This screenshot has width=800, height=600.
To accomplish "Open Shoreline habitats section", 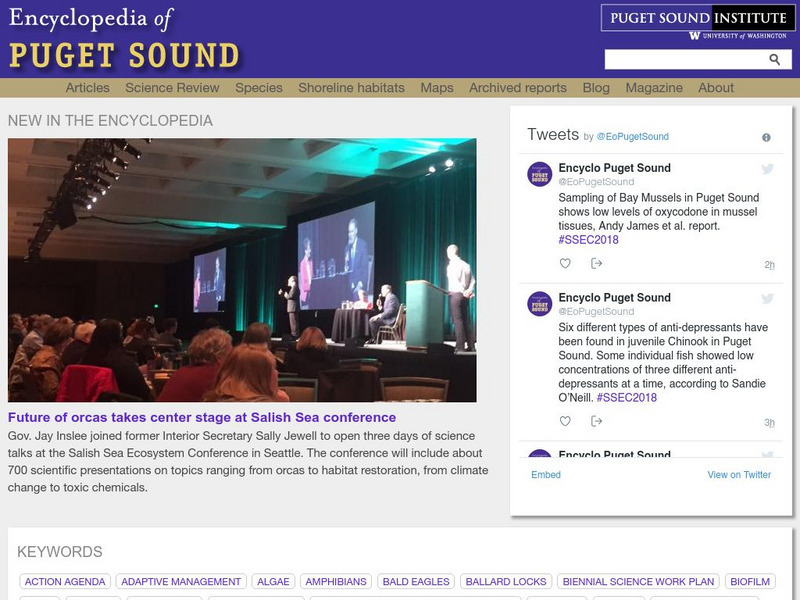I will pos(351,88).
